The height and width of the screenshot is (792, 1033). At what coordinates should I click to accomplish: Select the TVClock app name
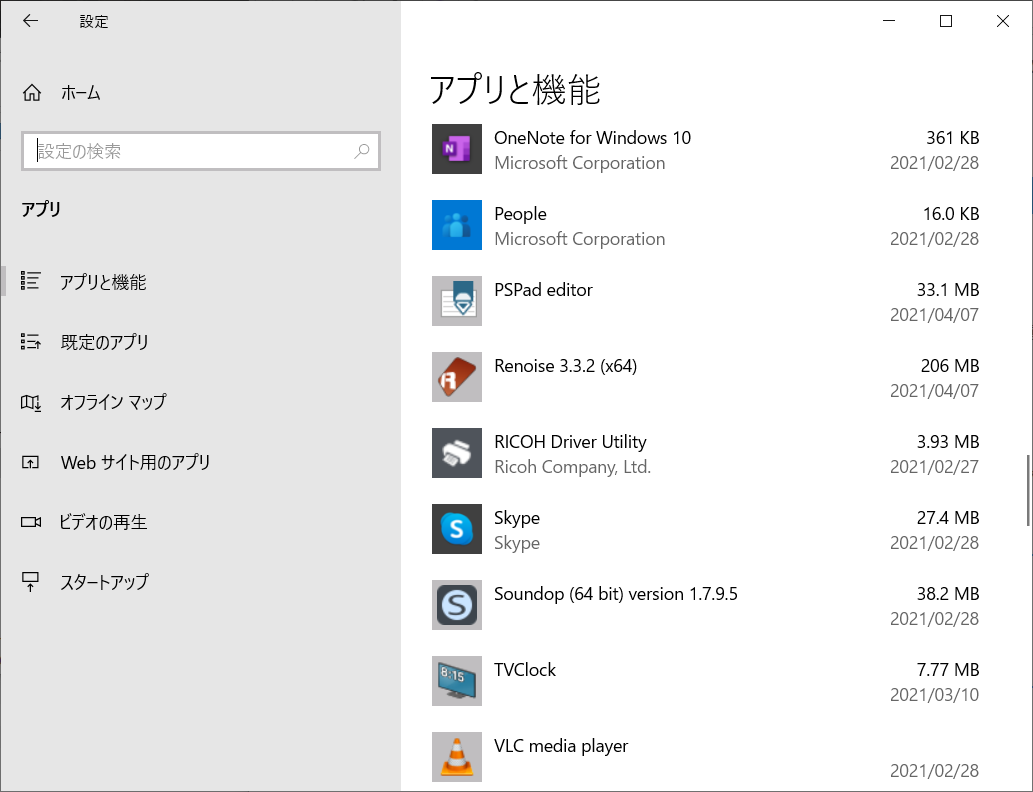pyautogui.click(x=525, y=669)
